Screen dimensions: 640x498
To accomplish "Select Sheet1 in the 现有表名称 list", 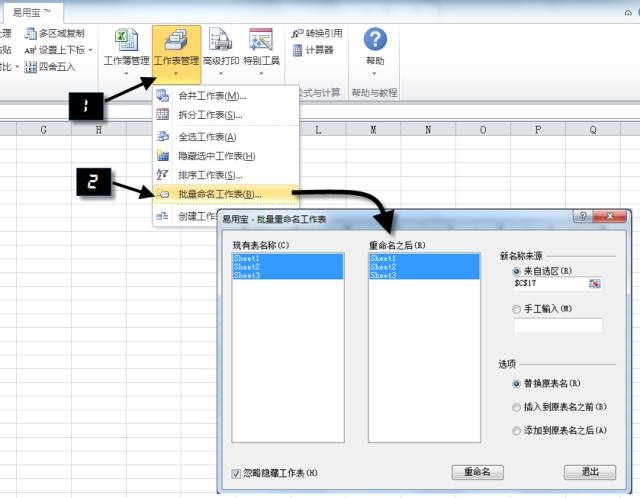I will (288, 258).
